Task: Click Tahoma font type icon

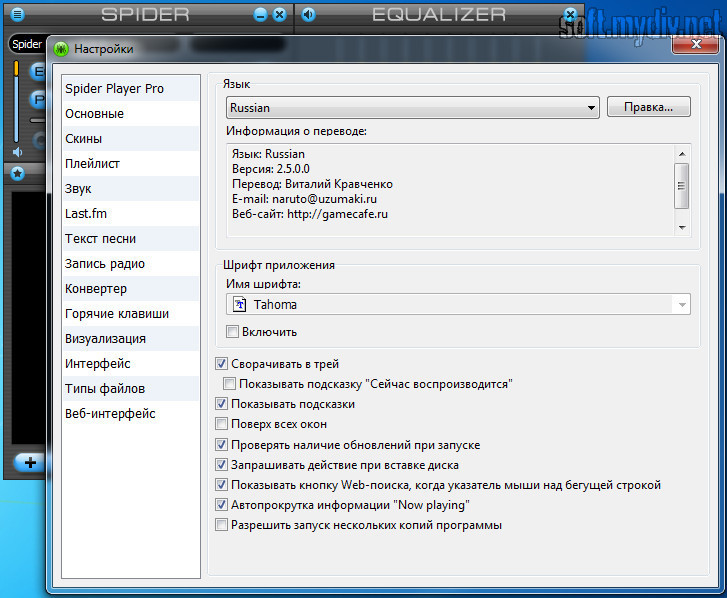Action: (x=239, y=305)
